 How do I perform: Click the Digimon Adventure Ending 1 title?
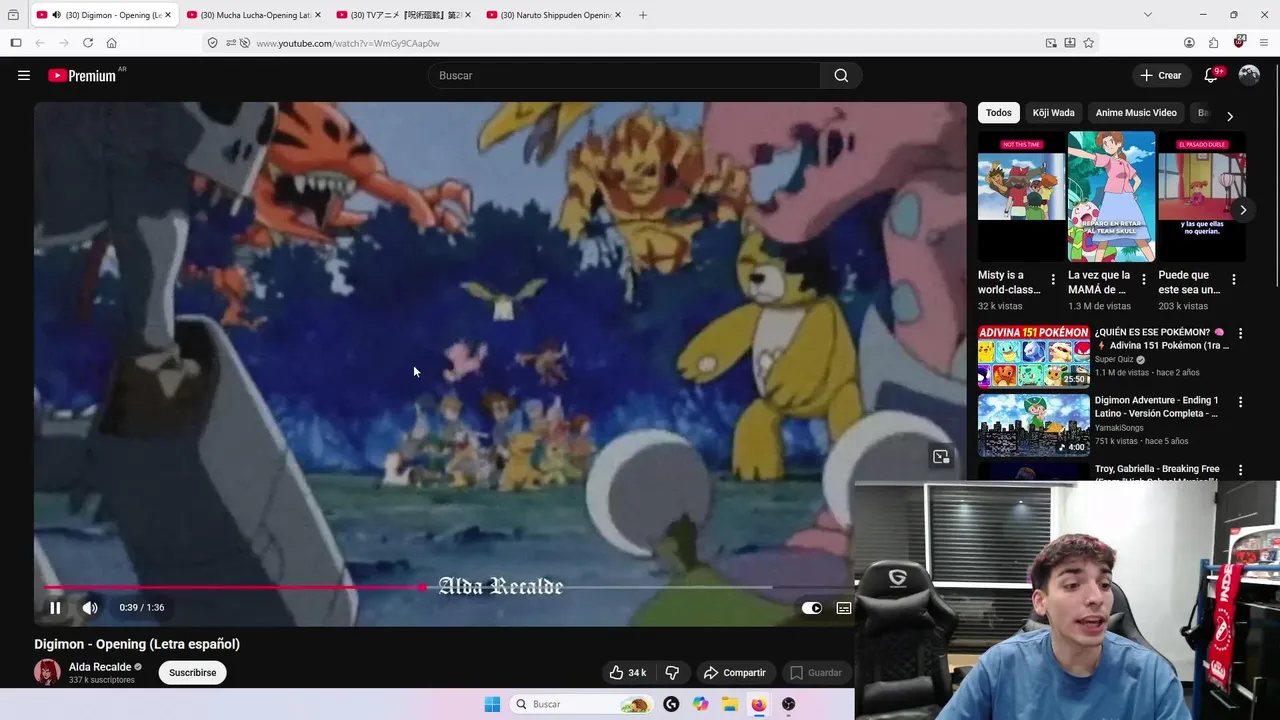point(1156,407)
